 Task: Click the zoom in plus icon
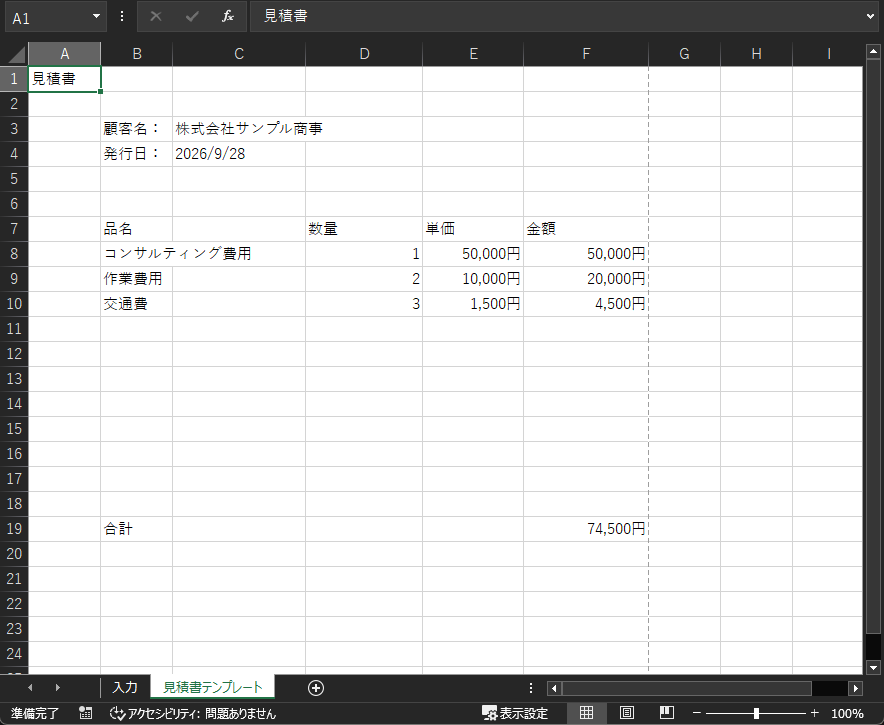[x=815, y=713]
